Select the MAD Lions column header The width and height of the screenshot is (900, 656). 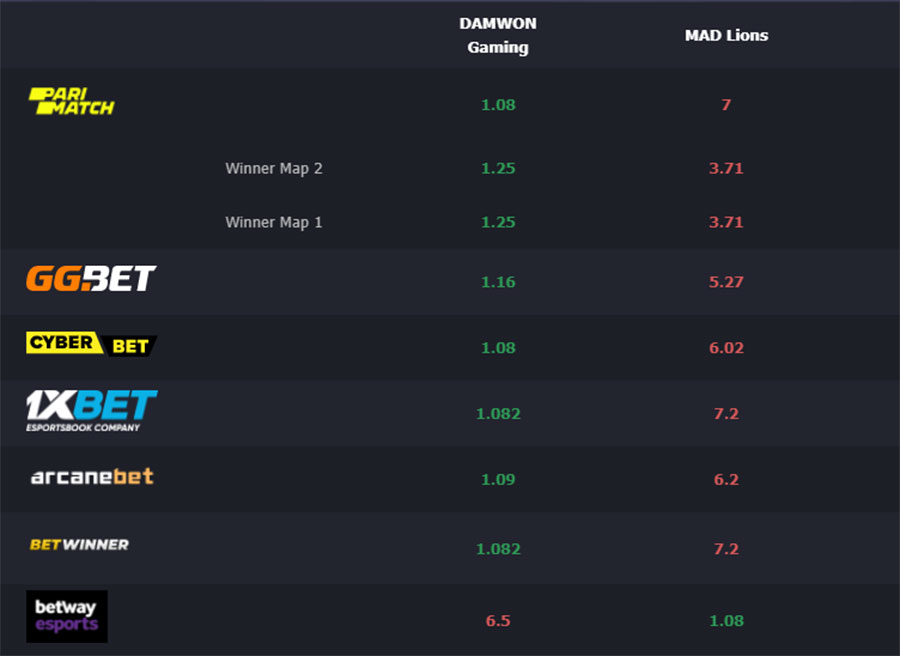coord(726,36)
